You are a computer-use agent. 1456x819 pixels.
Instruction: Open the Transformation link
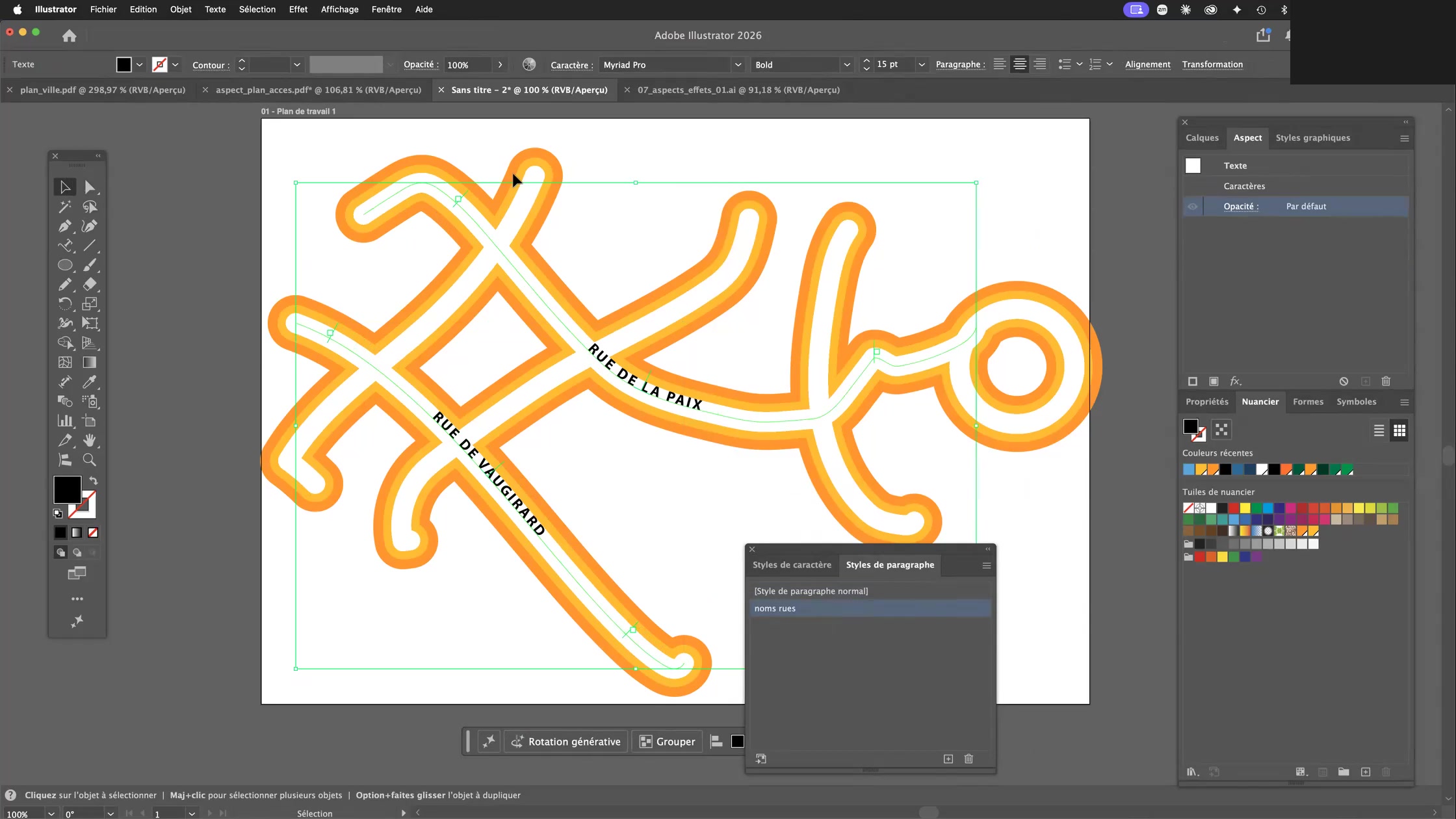pyautogui.click(x=1212, y=64)
